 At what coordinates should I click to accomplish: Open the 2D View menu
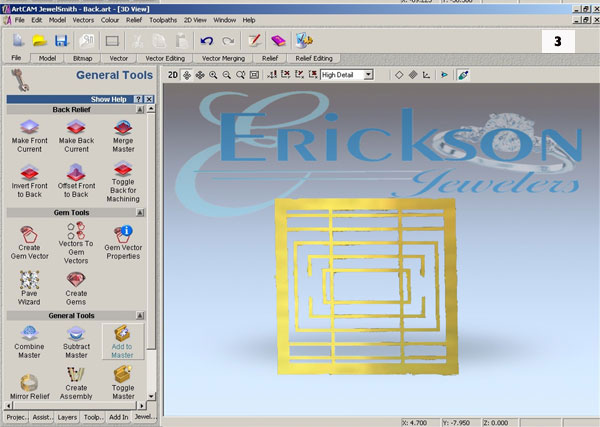[195, 20]
